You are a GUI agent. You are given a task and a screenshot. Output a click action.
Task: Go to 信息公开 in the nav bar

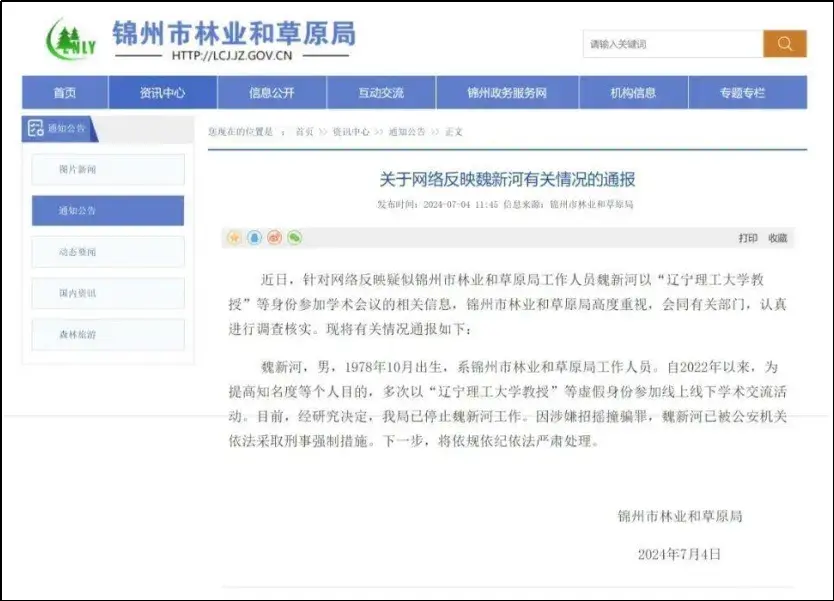pyautogui.click(x=271, y=93)
